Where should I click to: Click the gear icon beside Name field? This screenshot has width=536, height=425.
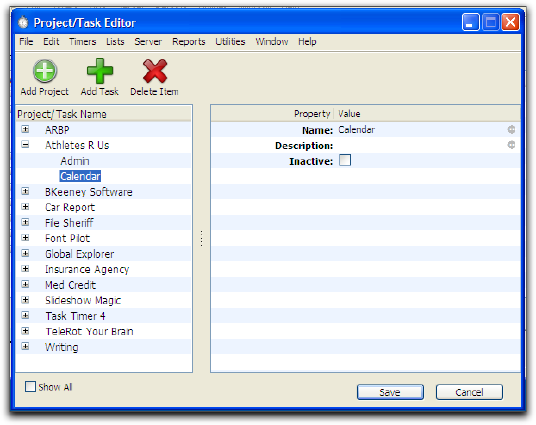511,130
